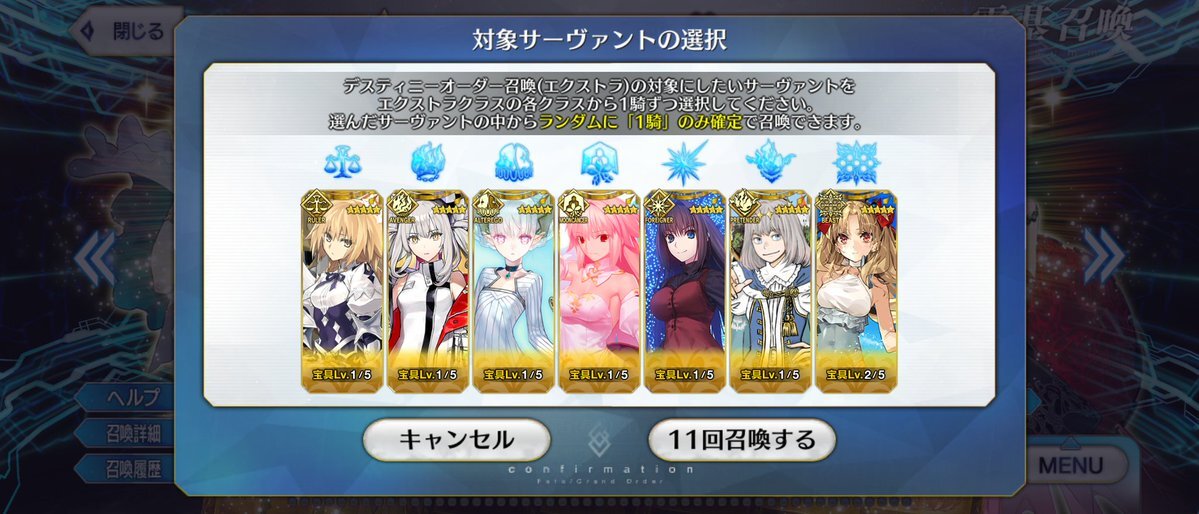Select the gray-haired Pretender servant card
This screenshot has height=514, width=1199.
tap(770, 291)
